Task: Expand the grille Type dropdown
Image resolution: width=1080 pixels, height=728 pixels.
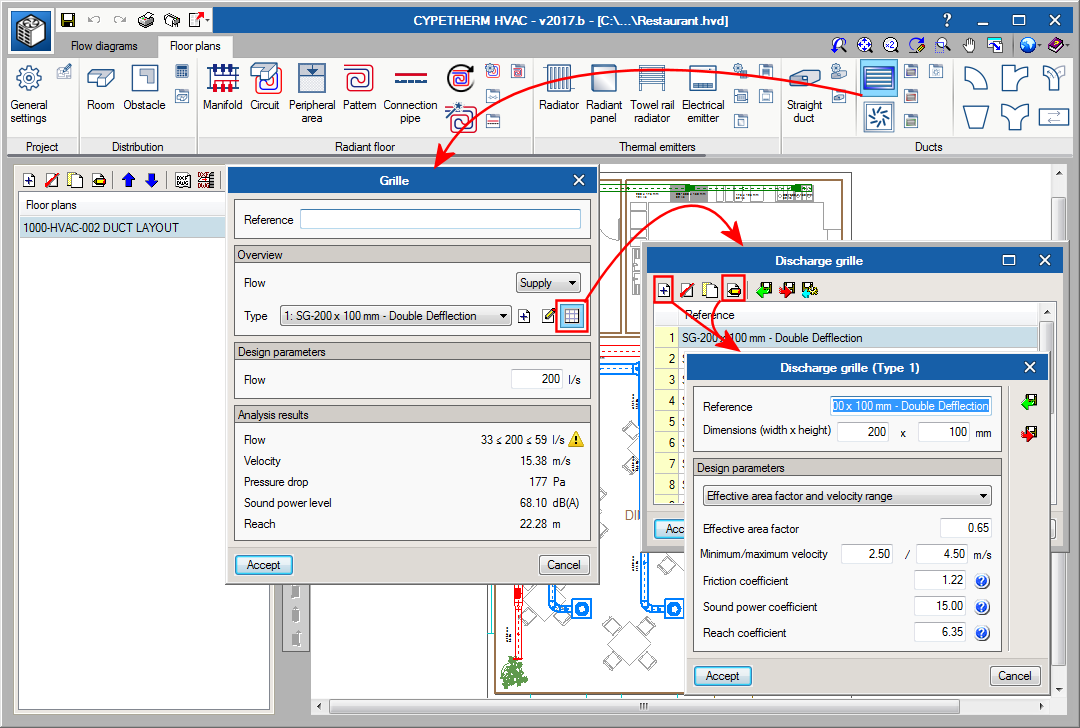Action: [395, 316]
